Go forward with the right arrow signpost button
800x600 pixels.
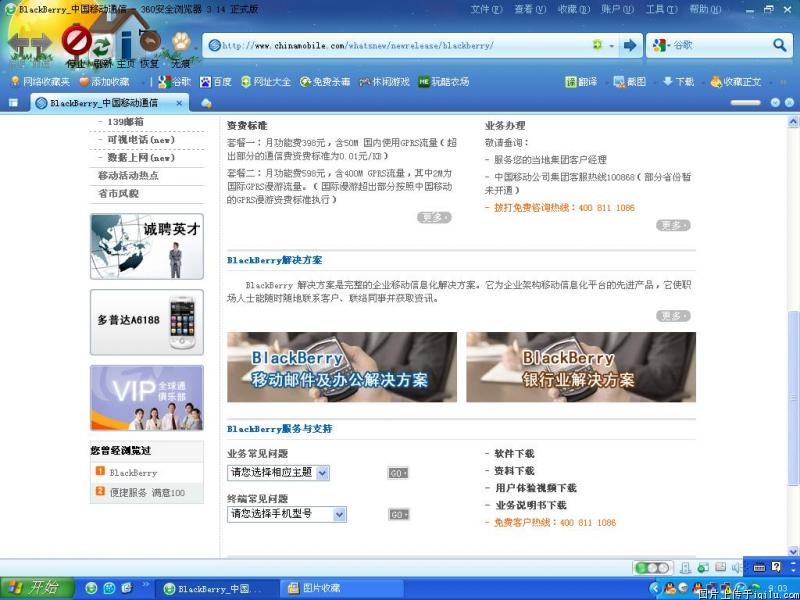click(x=41, y=46)
